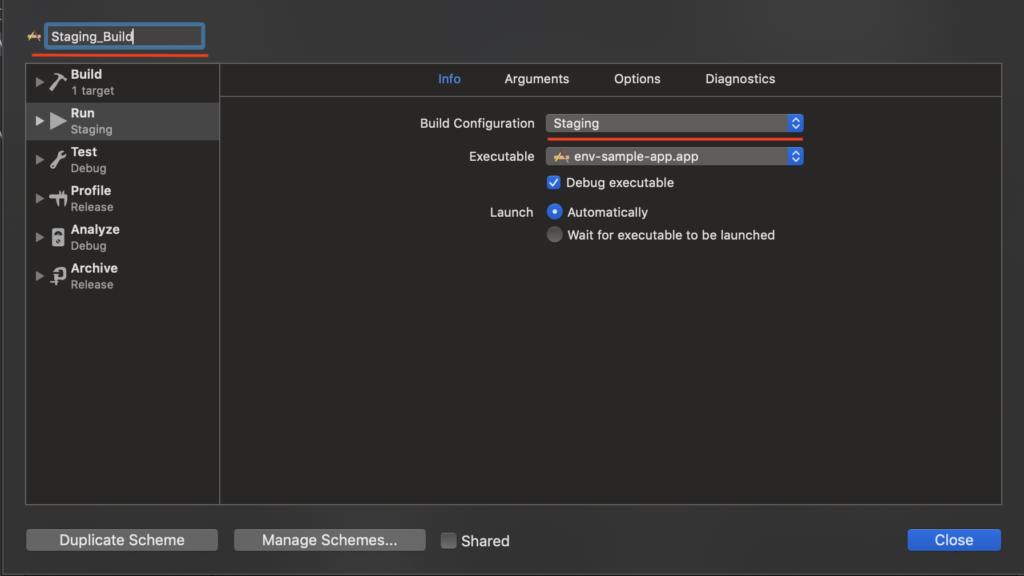
Task: Click scheme app icon beside name field
Action: pyautogui.click(x=34, y=36)
